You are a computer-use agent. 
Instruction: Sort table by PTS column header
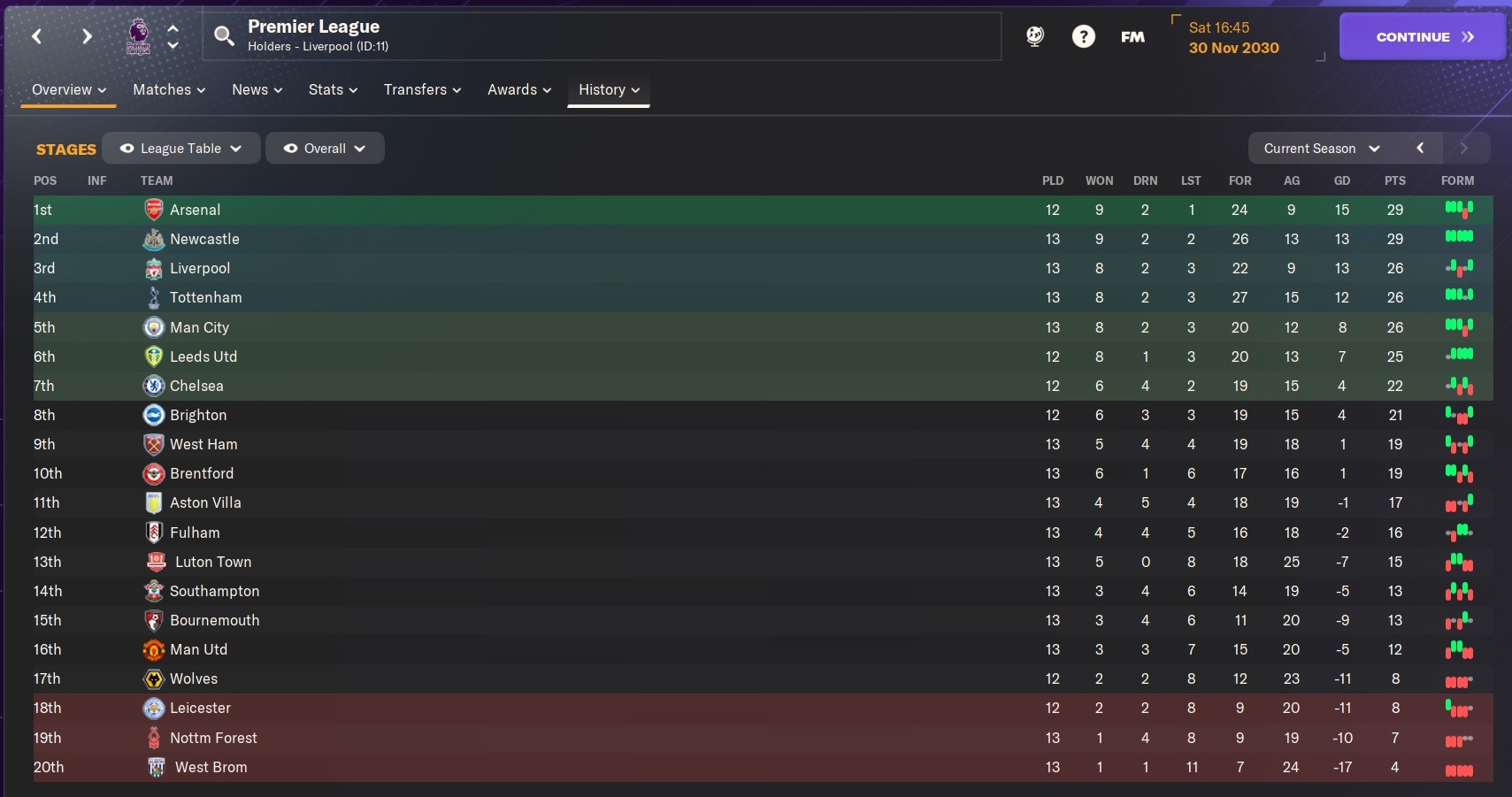click(1394, 180)
